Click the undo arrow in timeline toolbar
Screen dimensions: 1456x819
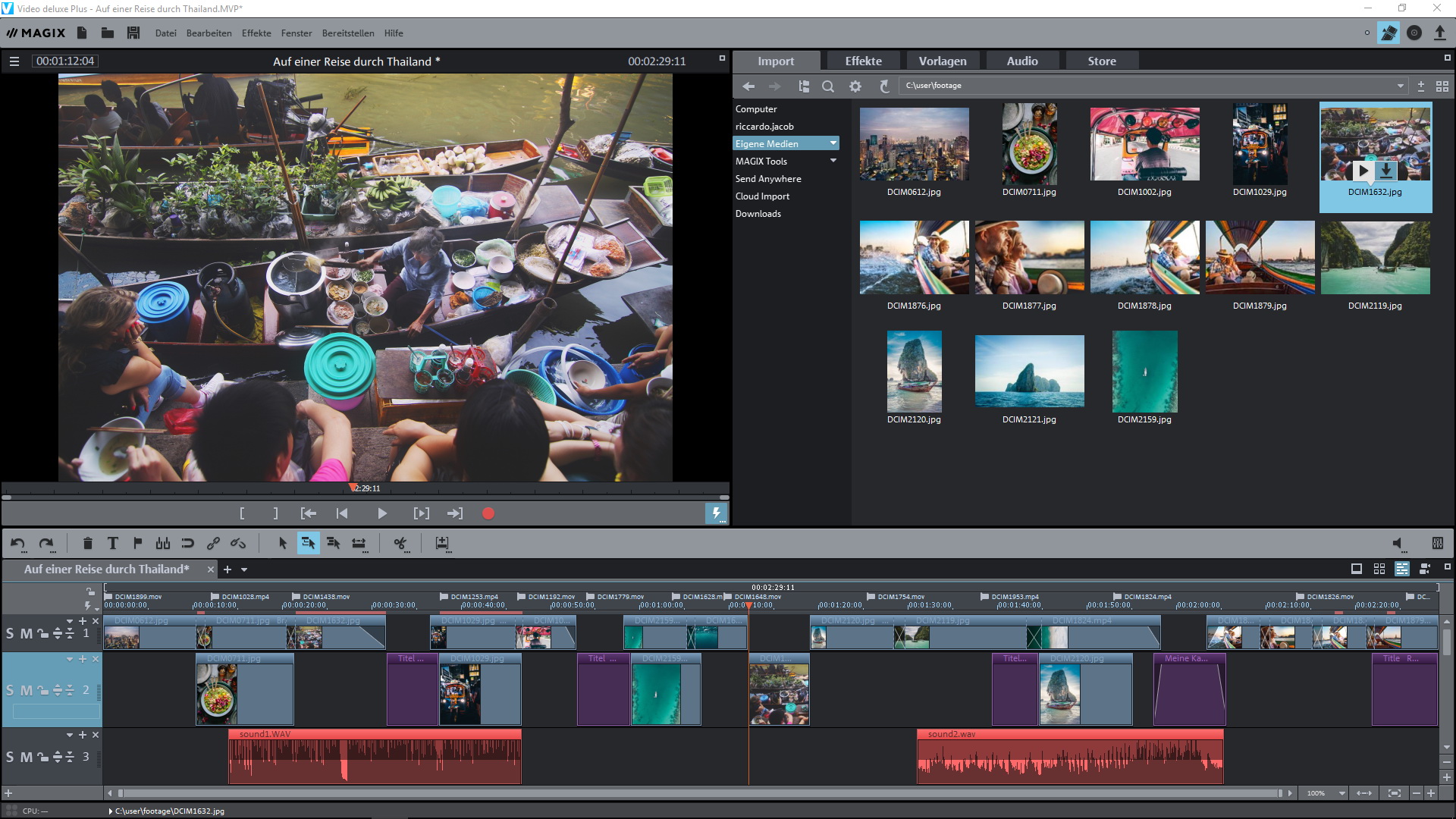(x=17, y=543)
